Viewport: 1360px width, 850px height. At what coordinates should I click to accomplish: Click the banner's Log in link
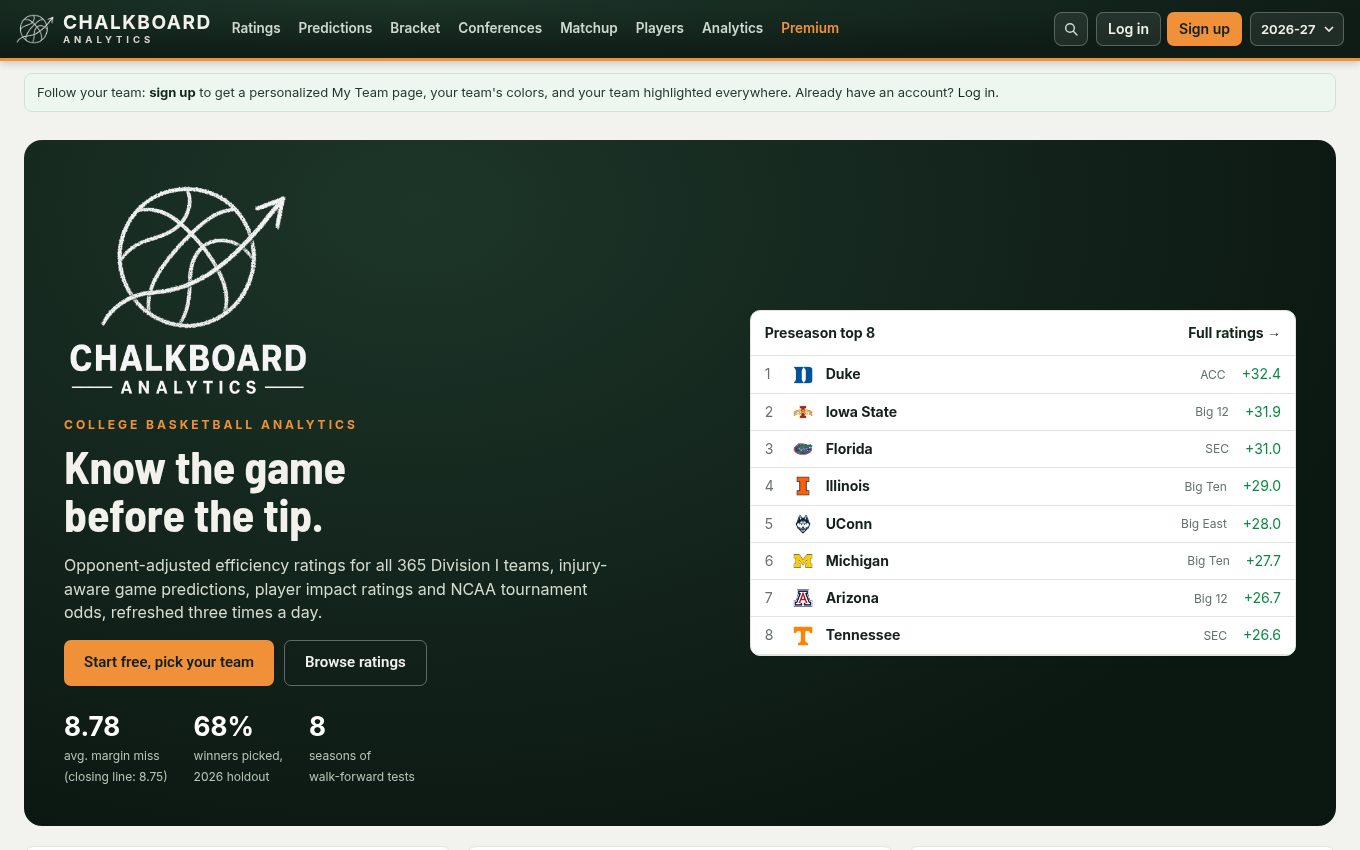(x=976, y=93)
